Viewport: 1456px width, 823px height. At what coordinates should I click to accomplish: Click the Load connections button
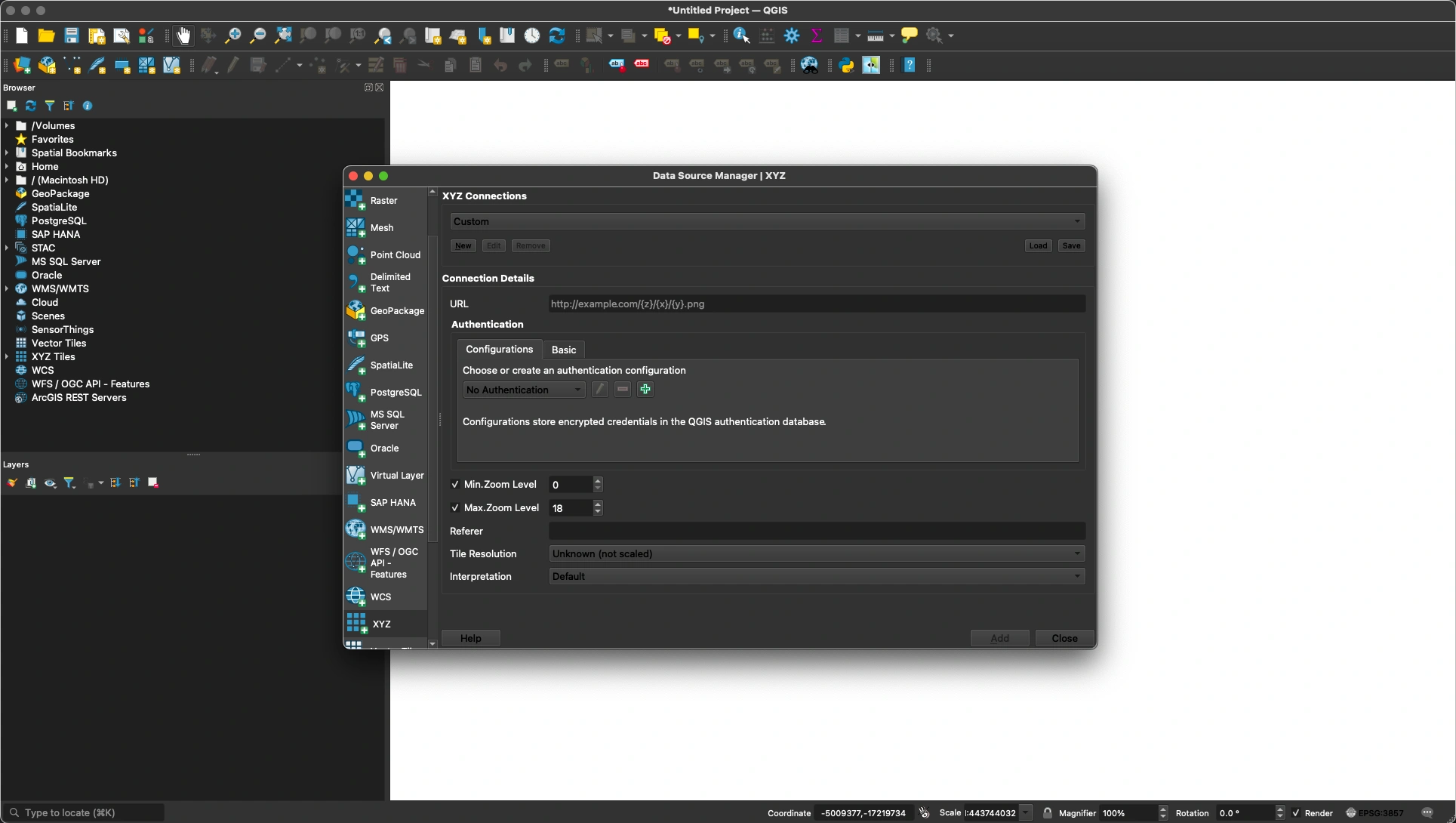[x=1038, y=246]
